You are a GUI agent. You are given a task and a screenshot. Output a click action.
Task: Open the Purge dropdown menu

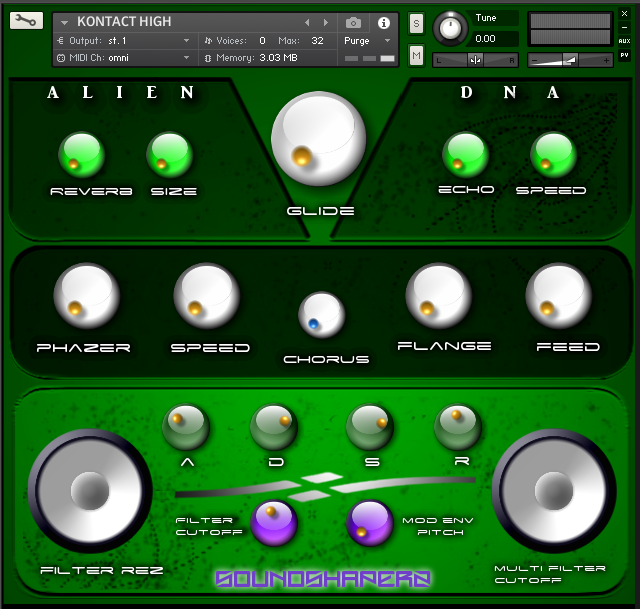tap(367, 41)
